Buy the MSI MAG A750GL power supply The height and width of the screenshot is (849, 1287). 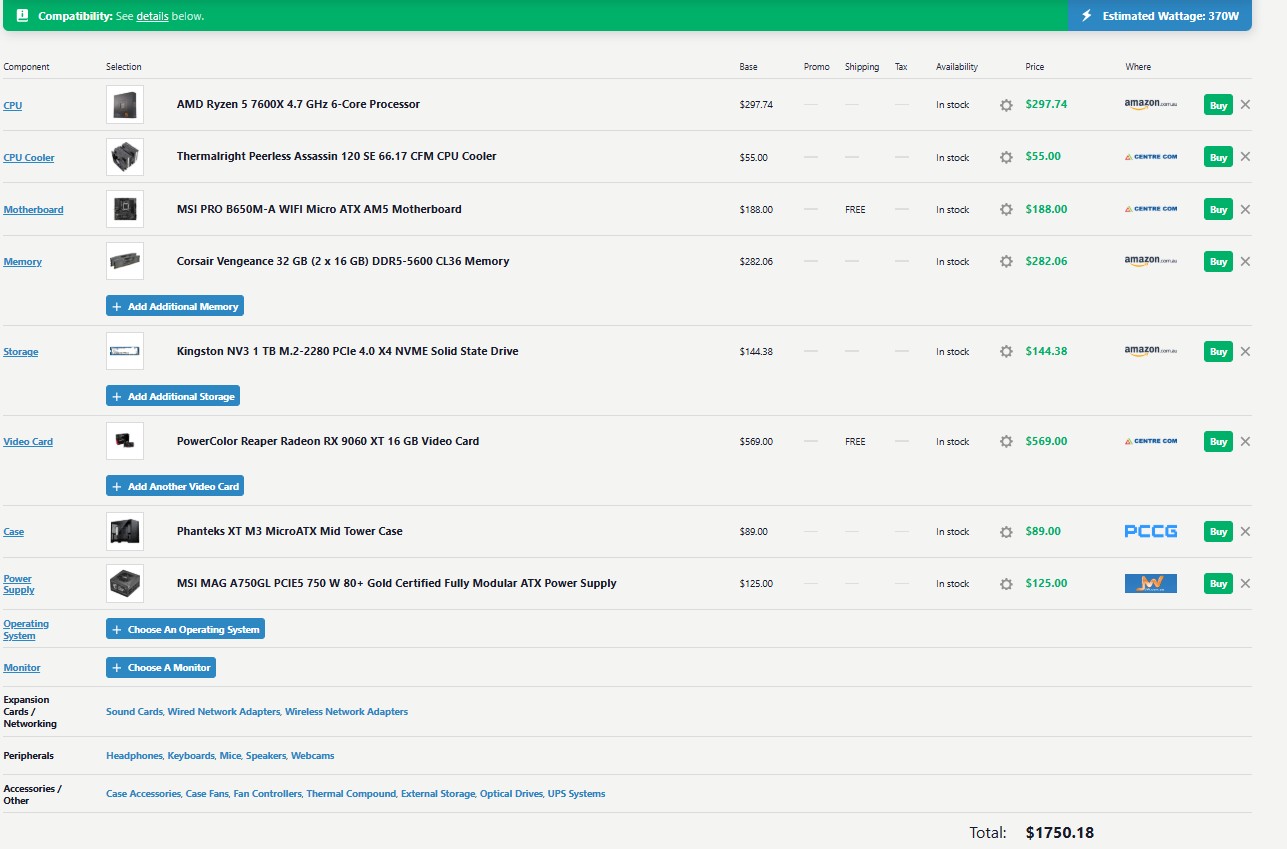[x=1218, y=583]
